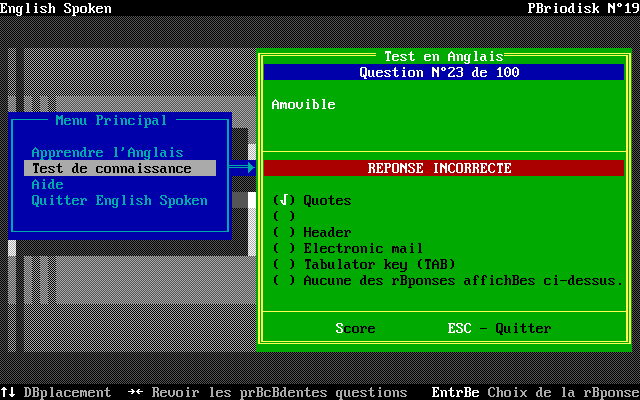Click the Test en Anglais window title

tap(444, 56)
